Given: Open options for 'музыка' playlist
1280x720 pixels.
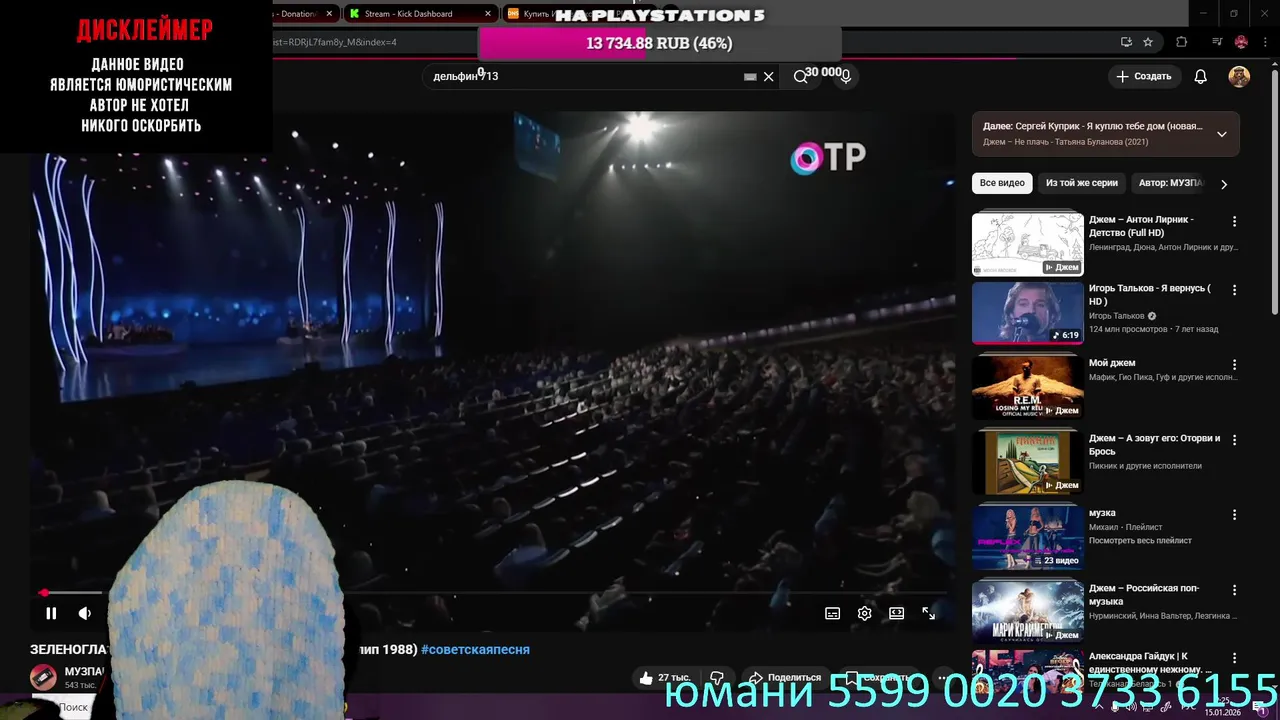Looking at the screenshot, I should 1234,515.
